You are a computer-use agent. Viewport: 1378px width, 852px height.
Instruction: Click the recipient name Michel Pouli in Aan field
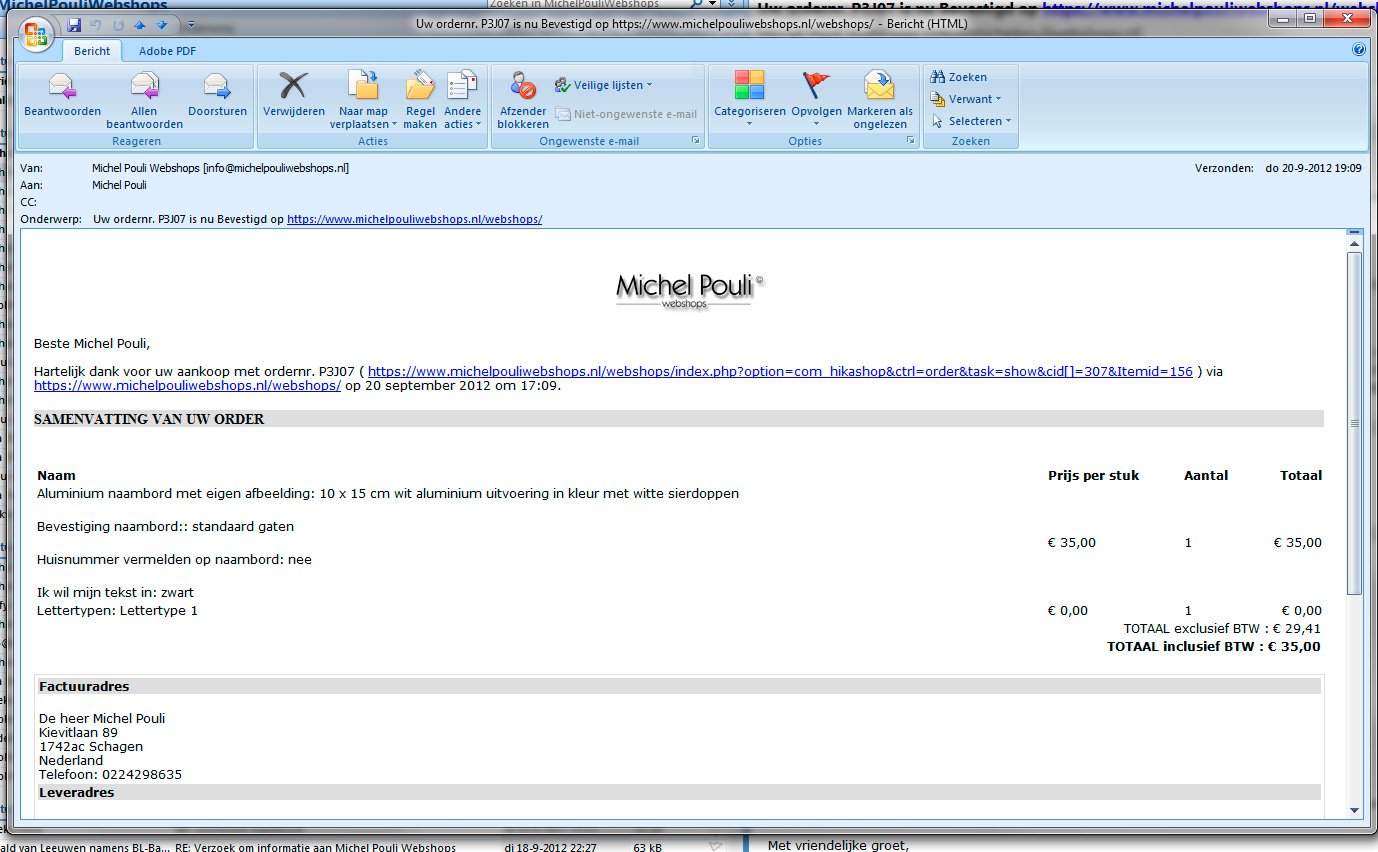(x=119, y=185)
